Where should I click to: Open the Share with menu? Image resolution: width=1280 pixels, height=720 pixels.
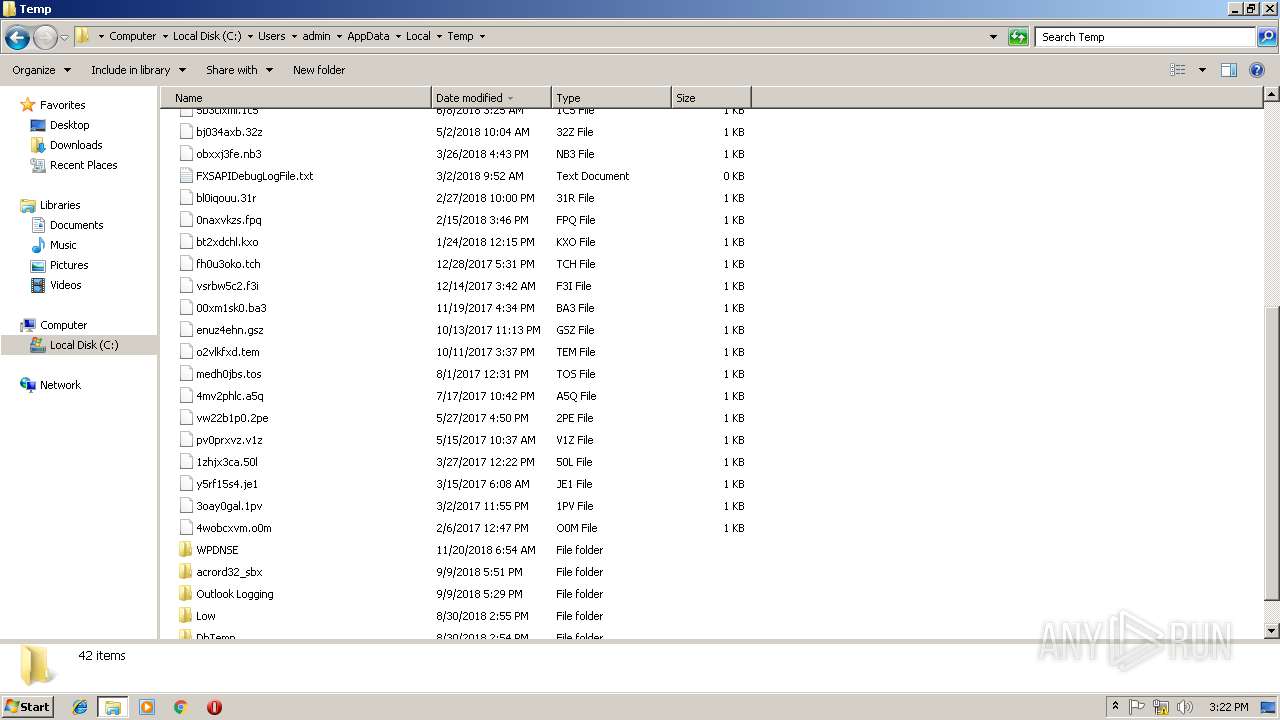tap(239, 70)
